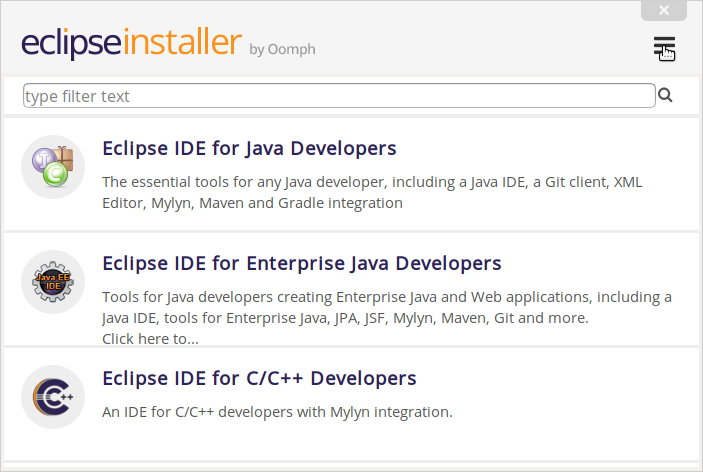Click the magnifier search icon

[665, 96]
